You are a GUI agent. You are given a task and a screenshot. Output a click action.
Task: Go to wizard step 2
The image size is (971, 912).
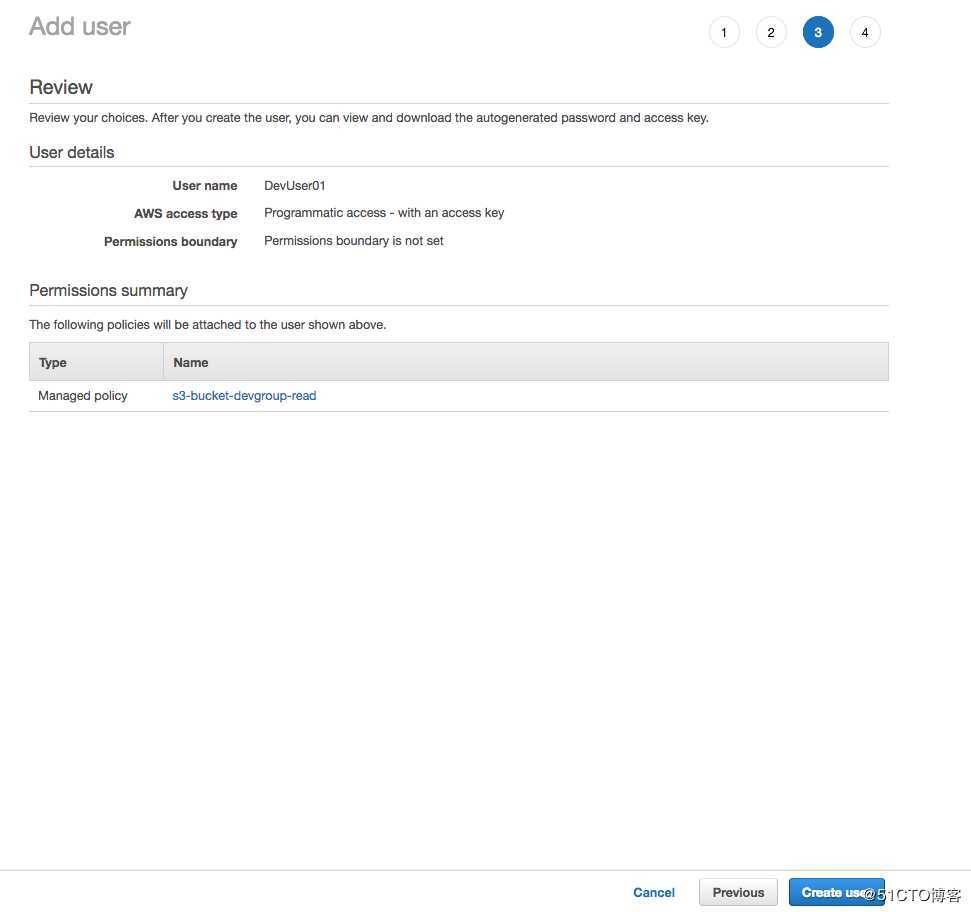tap(771, 32)
